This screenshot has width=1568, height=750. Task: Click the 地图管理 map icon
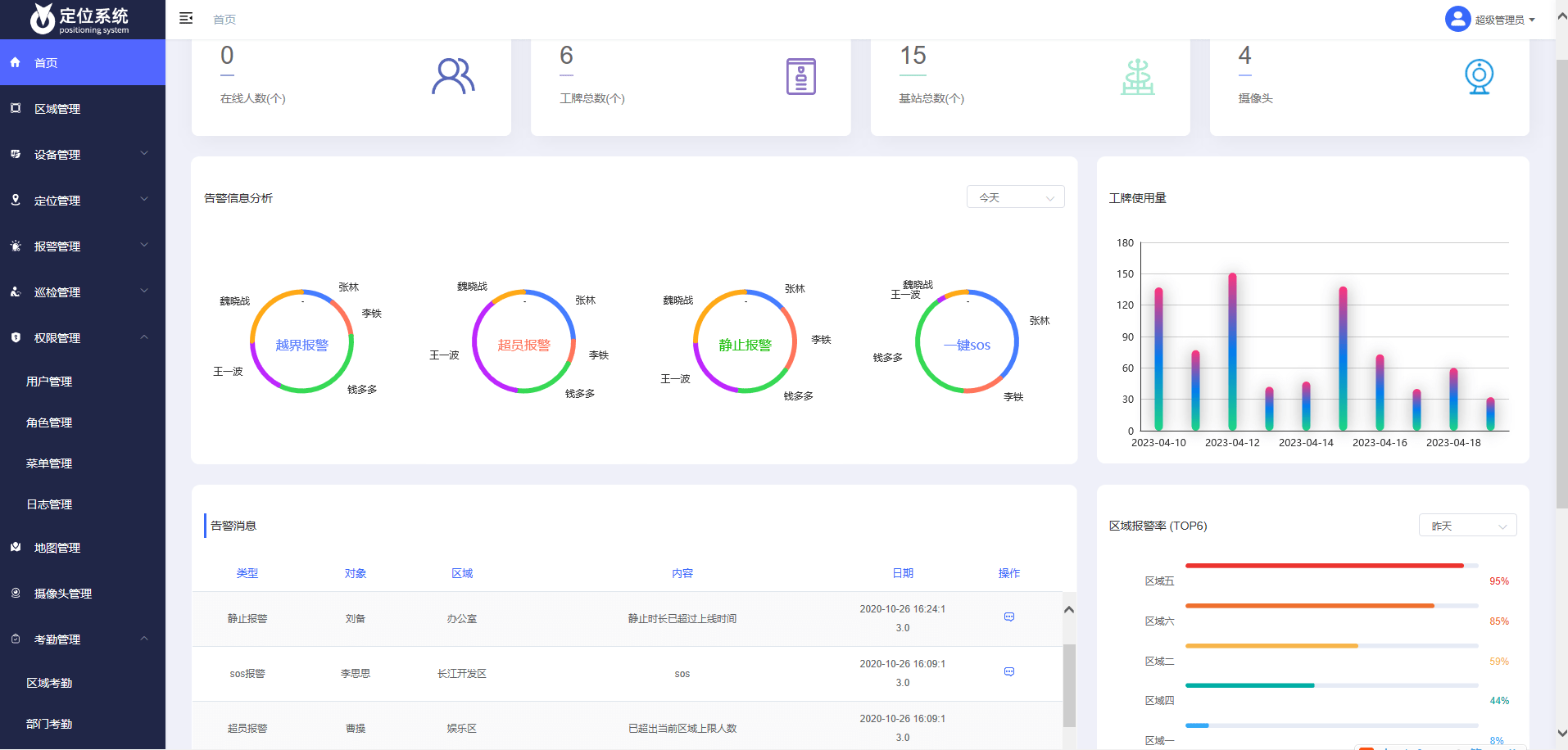tap(15, 547)
